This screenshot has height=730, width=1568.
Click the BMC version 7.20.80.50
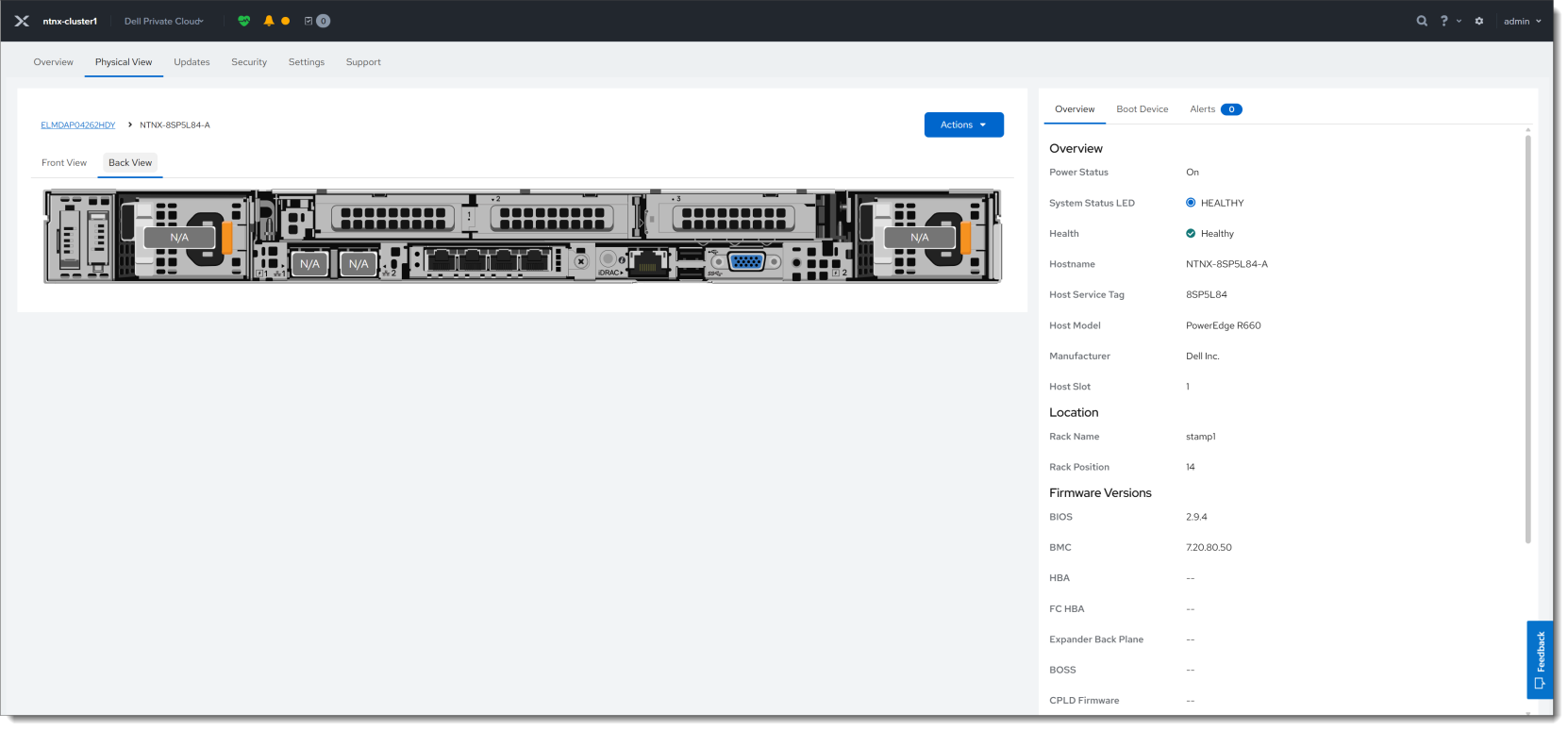tap(1209, 547)
